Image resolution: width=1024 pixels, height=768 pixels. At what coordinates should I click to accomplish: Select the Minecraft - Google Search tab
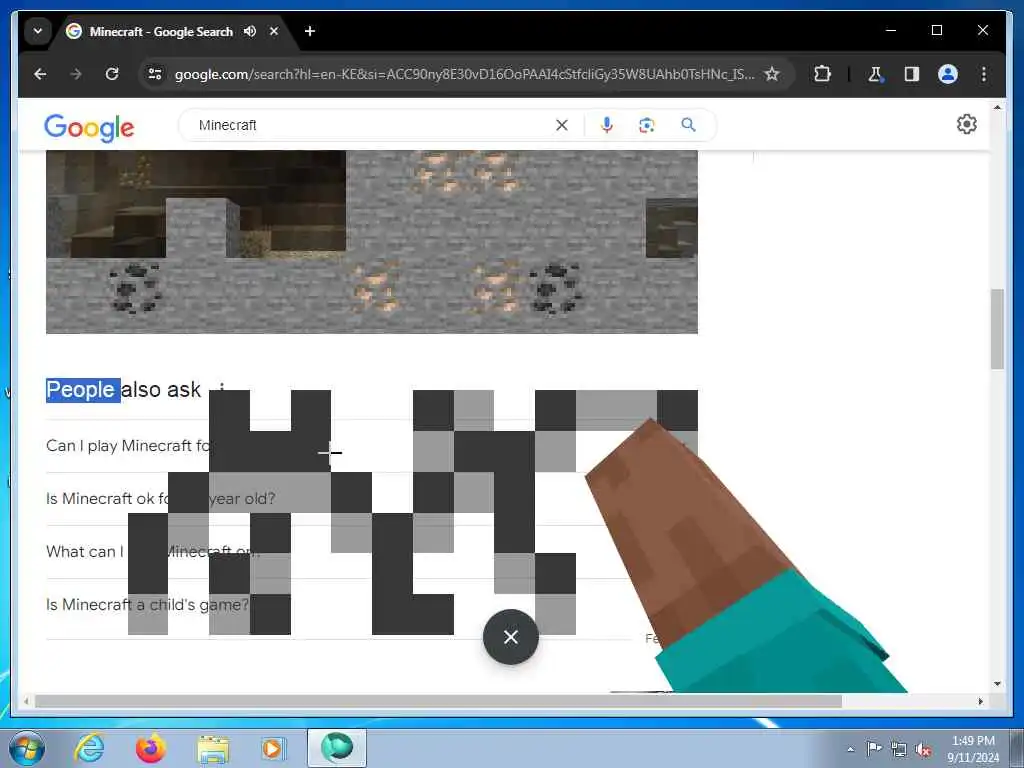click(x=174, y=31)
